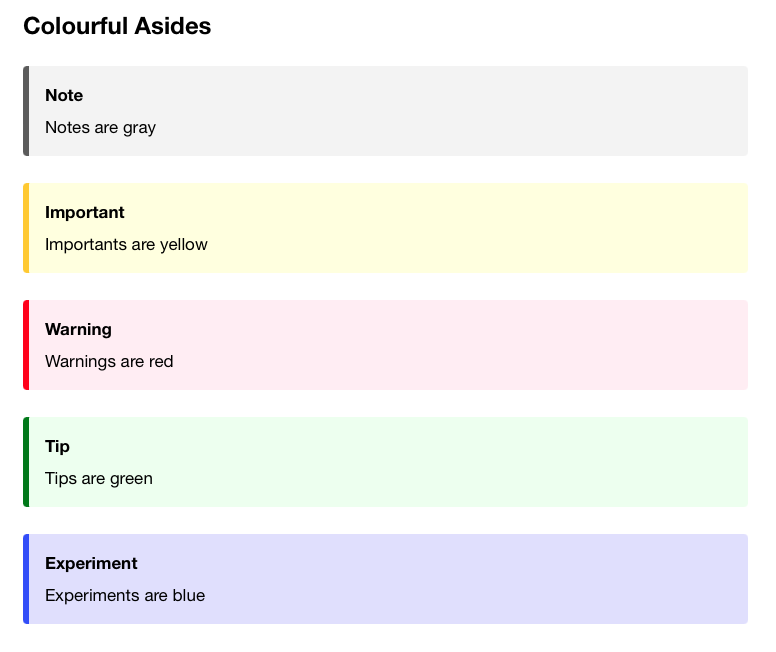The height and width of the screenshot is (652, 776).
Task: Select the 'Warnings are red' text
Action: click(x=109, y=361)
